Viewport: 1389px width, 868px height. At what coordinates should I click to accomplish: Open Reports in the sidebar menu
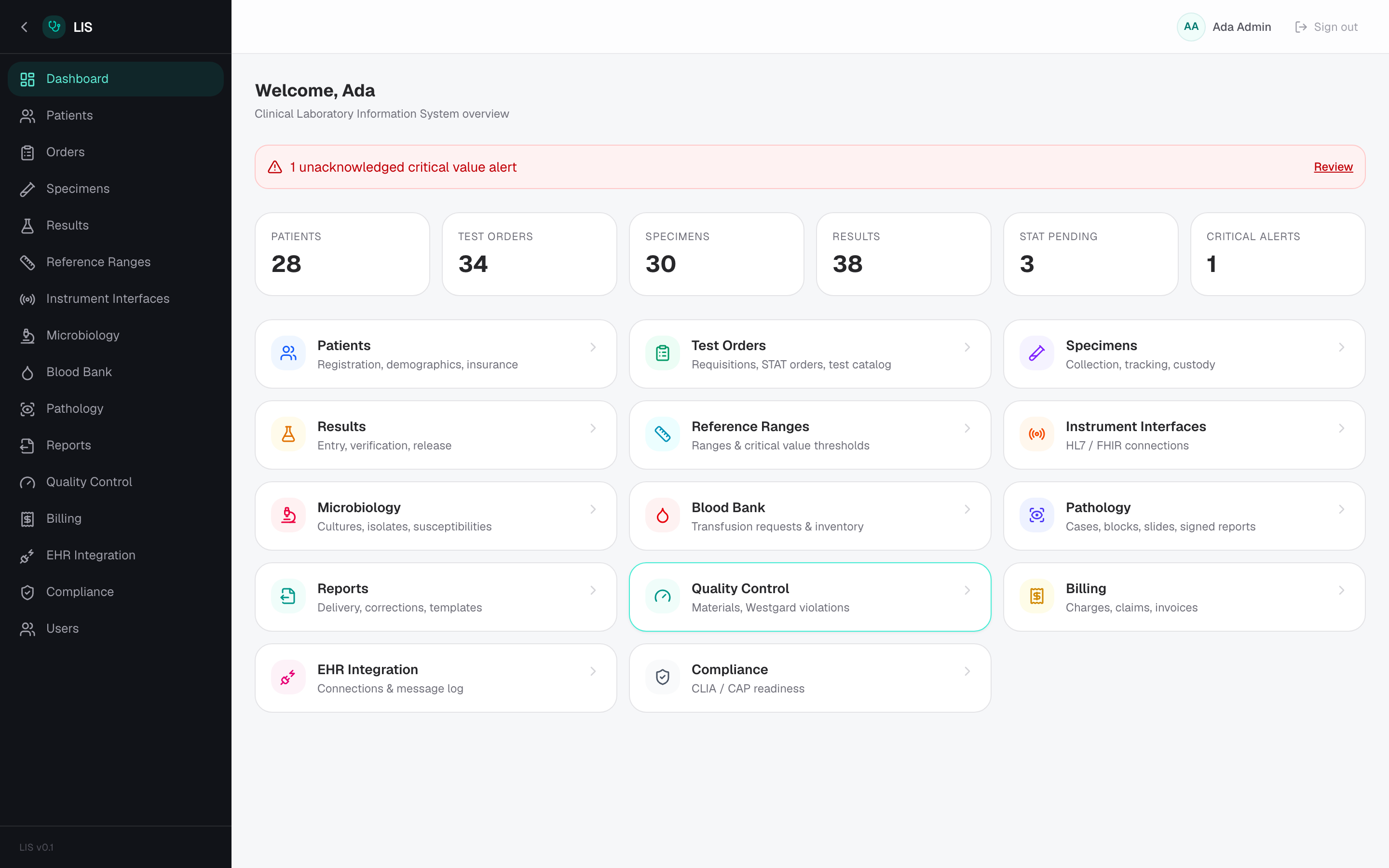pyautogui.click(x=115, y=446)
